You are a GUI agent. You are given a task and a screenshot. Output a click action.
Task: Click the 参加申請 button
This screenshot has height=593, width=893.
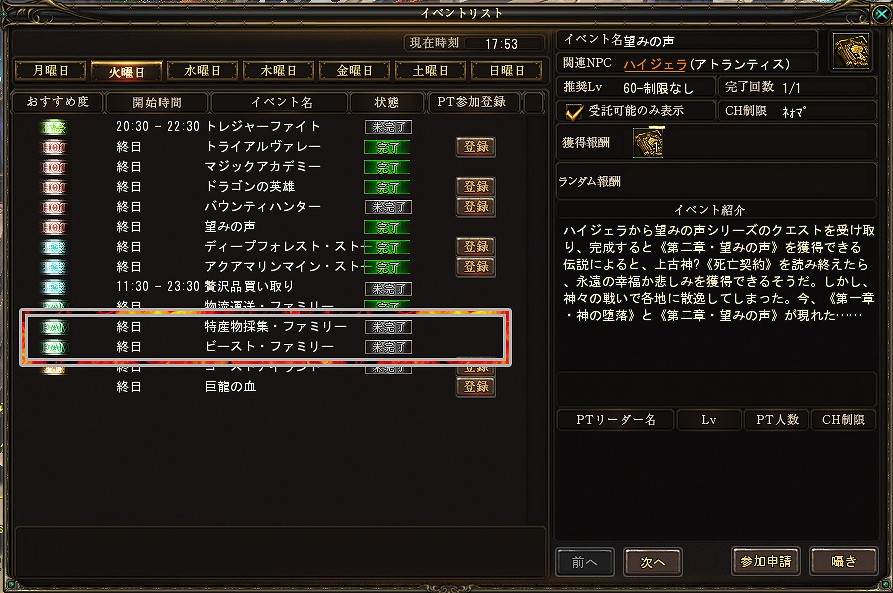pos(765,562)
